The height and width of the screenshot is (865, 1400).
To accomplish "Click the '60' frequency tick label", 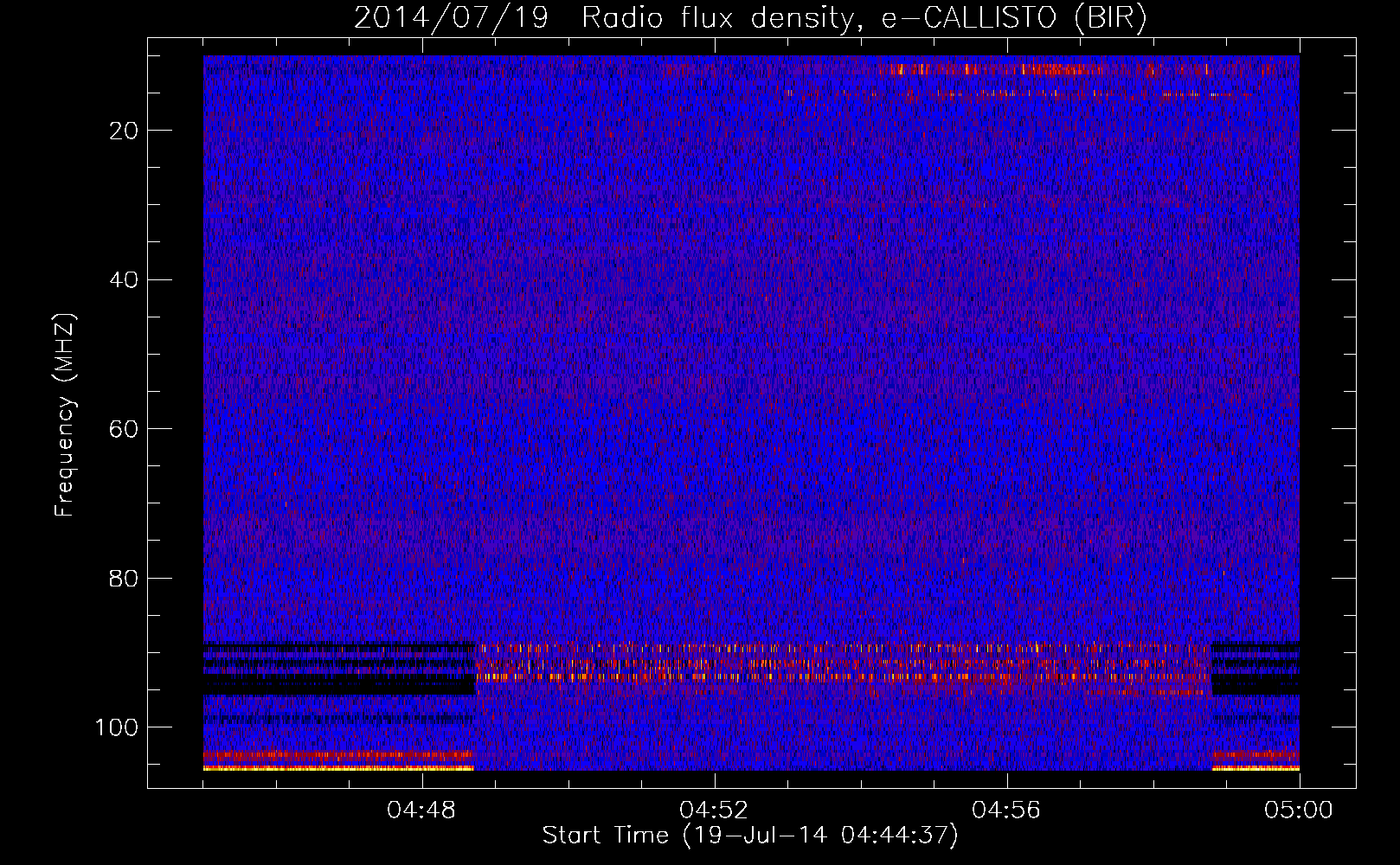I will pyautogui.click(x=125, y=429).
